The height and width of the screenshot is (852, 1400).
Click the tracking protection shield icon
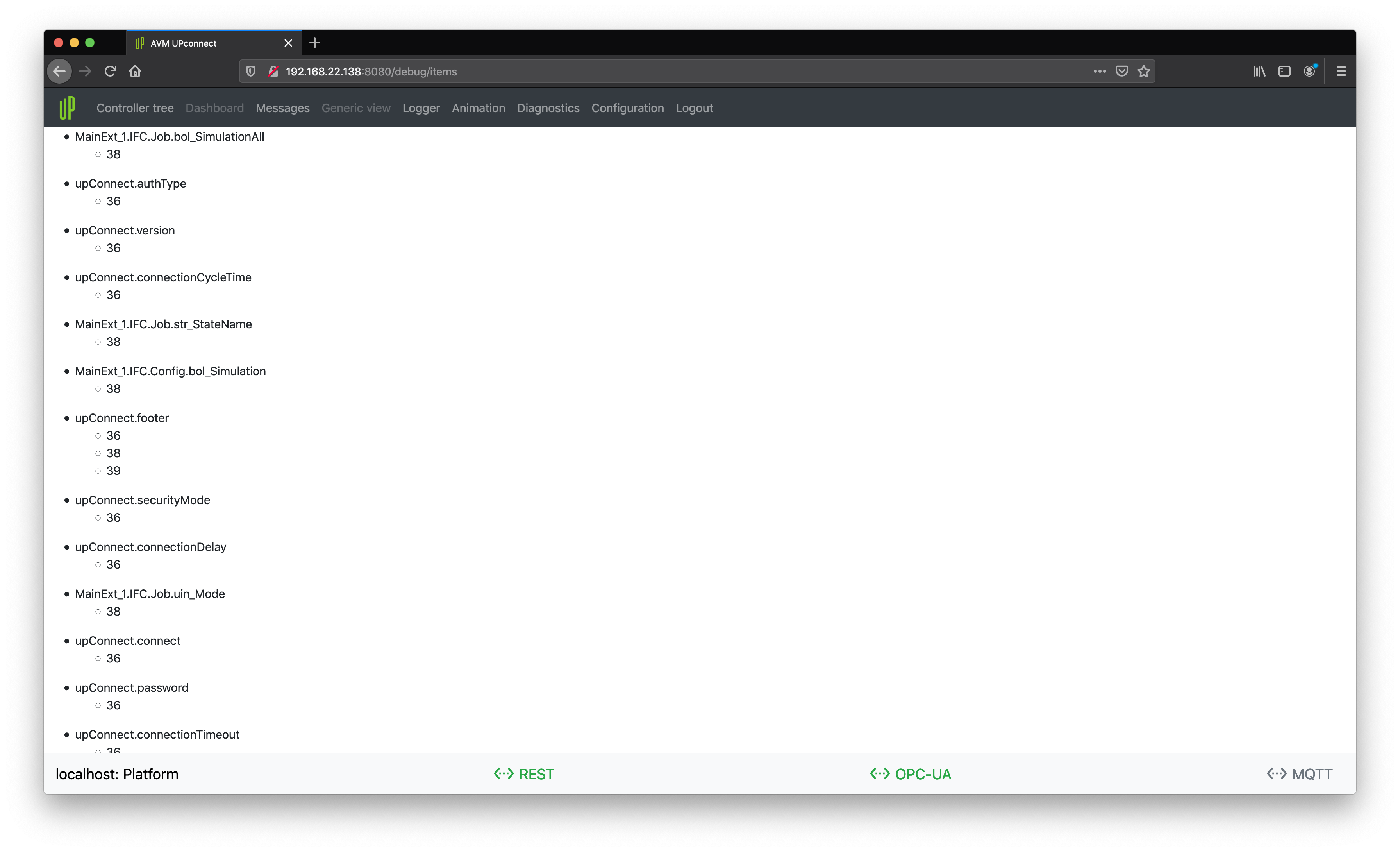tap(250, 72)
